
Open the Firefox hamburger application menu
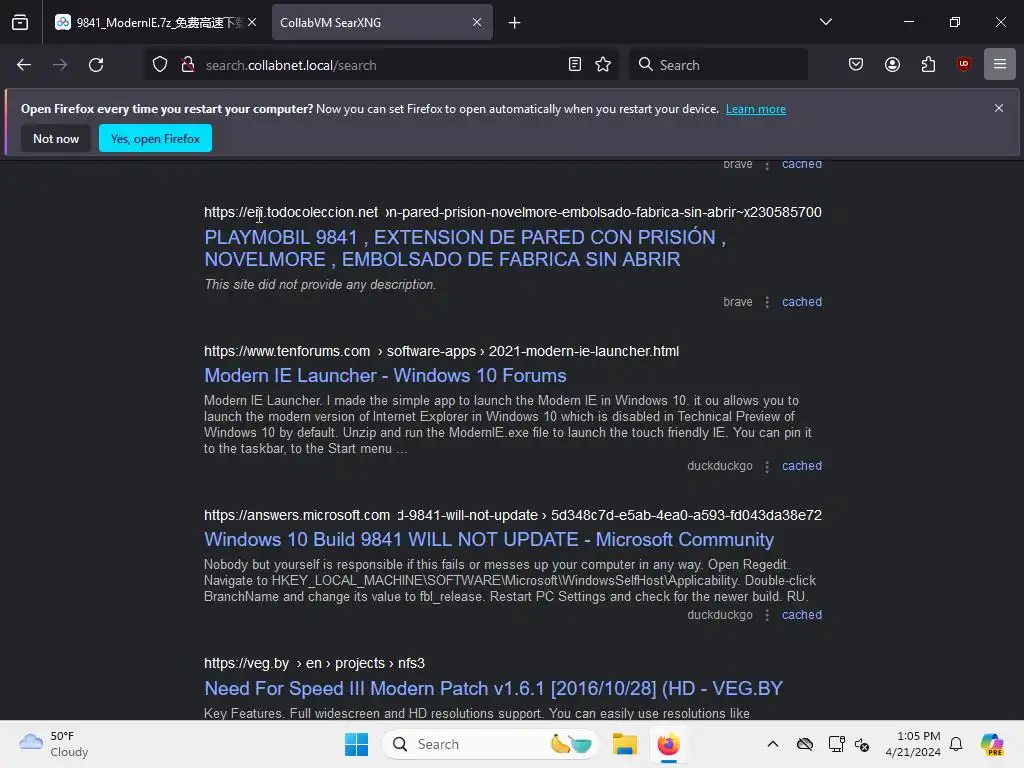1000,65
